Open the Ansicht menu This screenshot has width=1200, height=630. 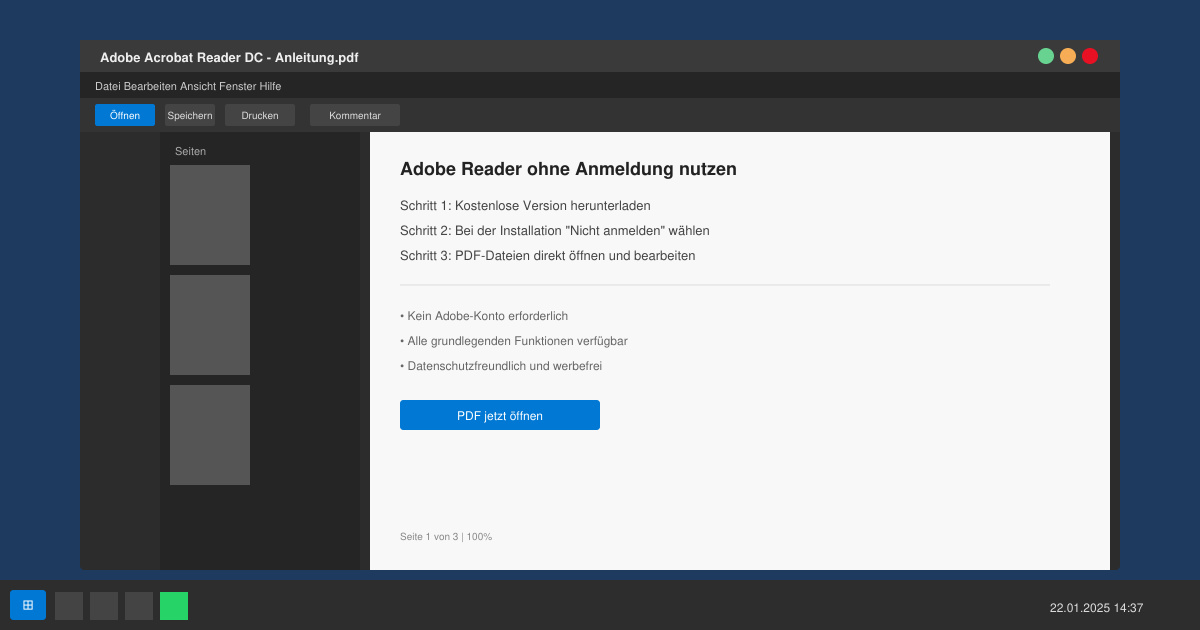[198, 86]
